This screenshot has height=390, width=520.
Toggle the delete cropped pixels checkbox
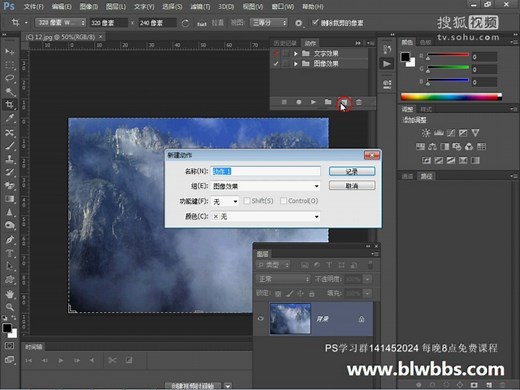tap(315, 22)
